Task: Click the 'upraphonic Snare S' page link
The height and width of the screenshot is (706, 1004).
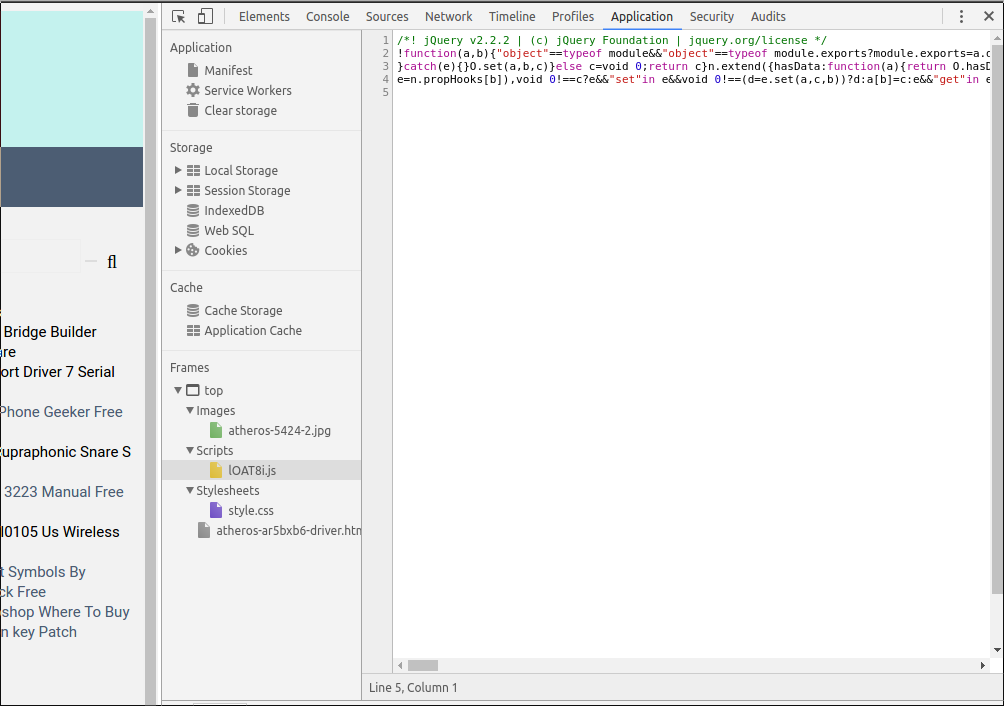Action: 65,452
